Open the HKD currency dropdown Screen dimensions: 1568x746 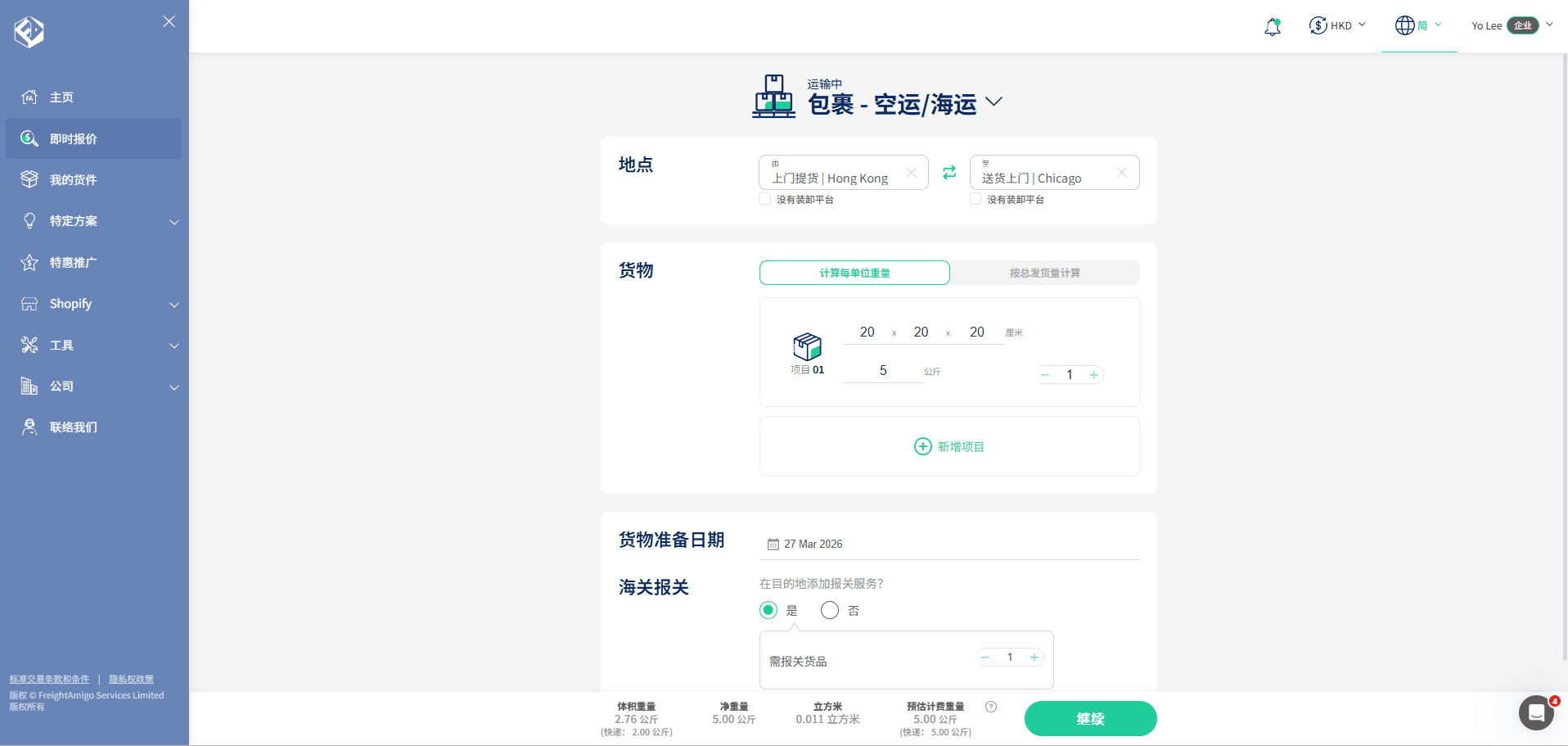coord(1338,26)
